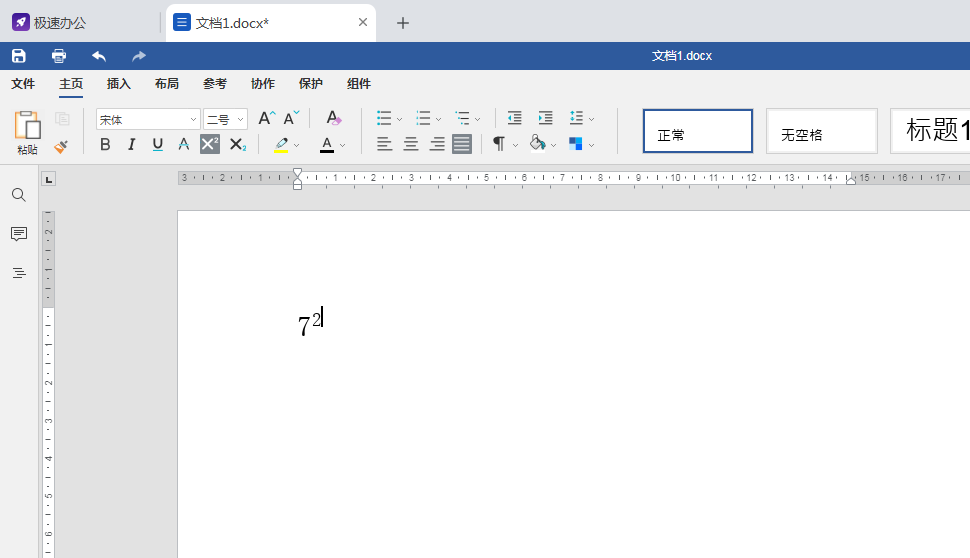Open the search panel from the left sidebar
This screenshot has height=558, width=970.
19,195
